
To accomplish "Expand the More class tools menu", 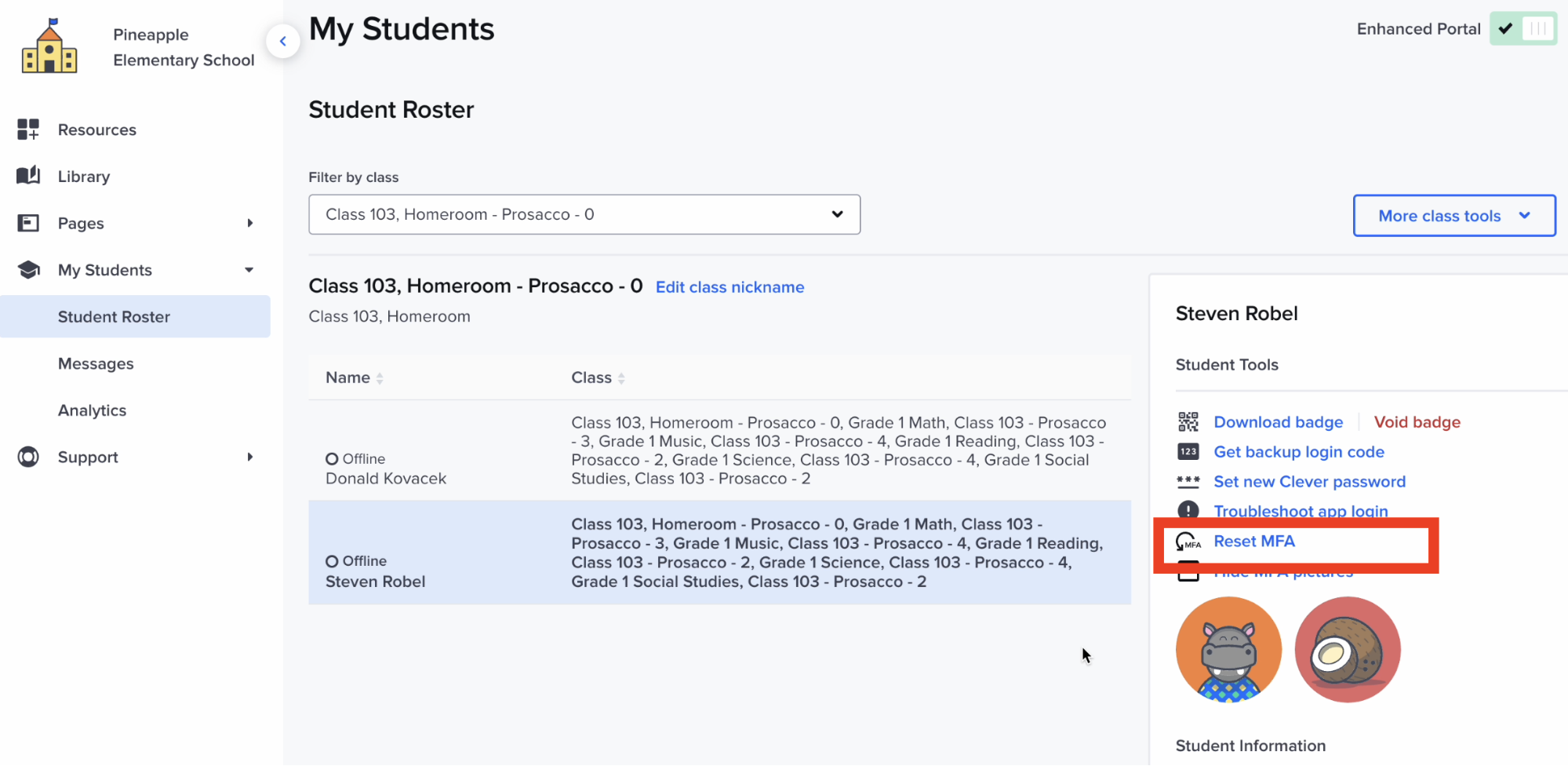I will point(1453,215).
